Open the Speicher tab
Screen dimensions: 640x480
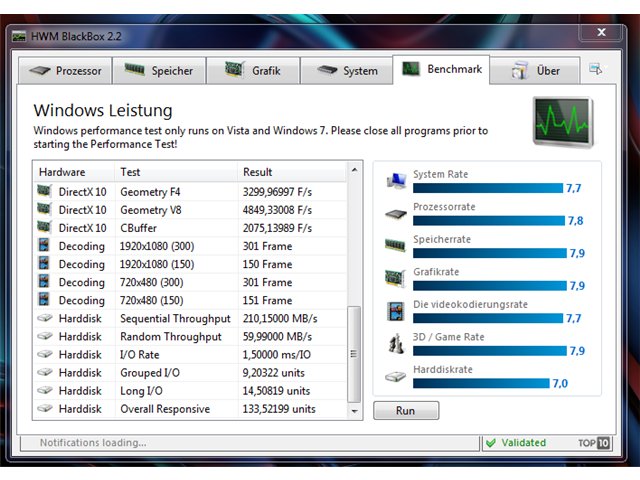pos(159,71)
